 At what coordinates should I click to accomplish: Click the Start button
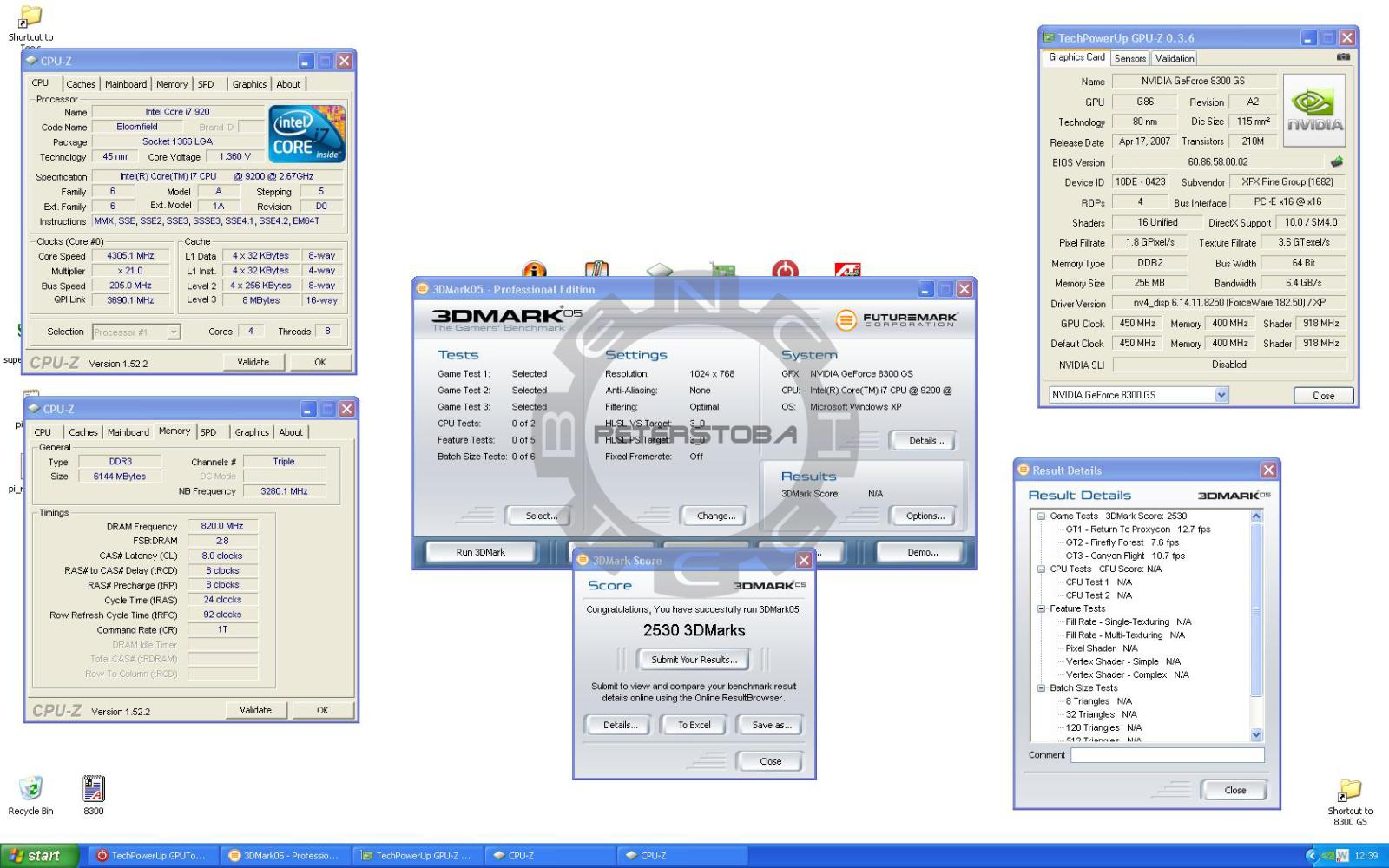[x=40, y=856]
